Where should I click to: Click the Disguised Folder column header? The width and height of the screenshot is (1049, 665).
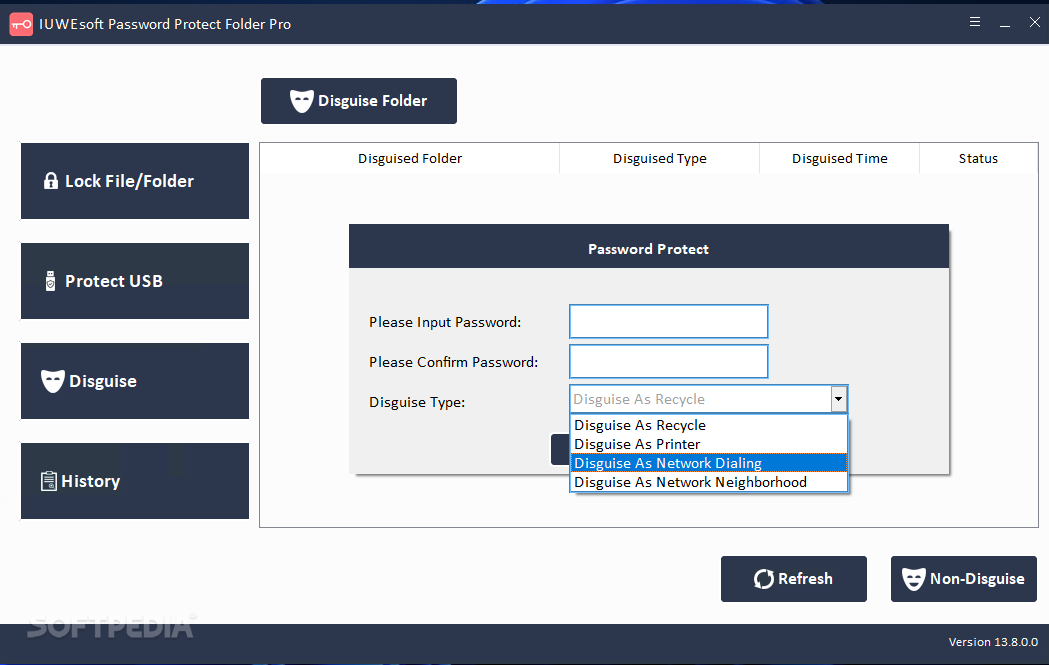click(409, 159)
